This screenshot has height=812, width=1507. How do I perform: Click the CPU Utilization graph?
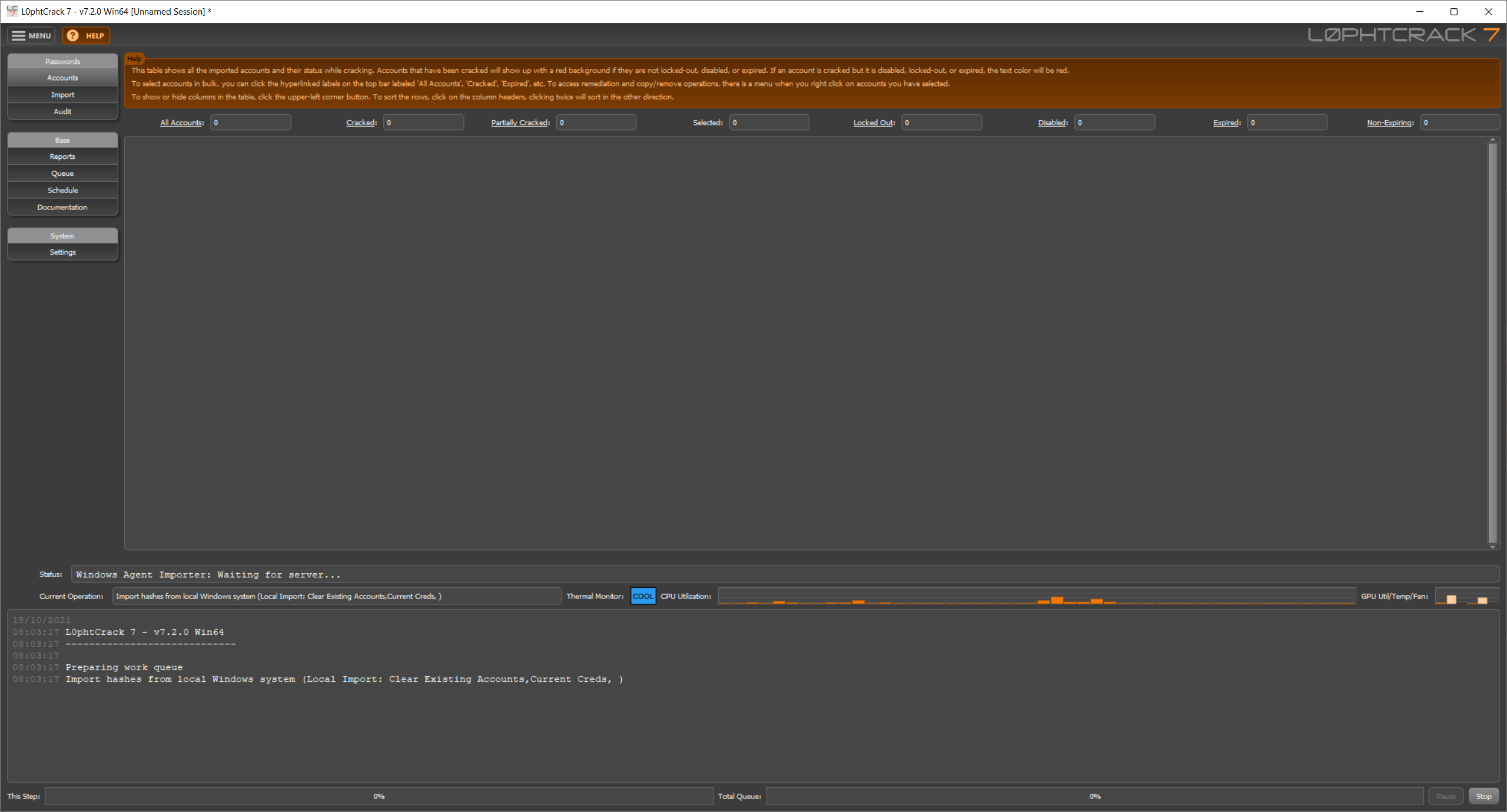pos(1037,596)
